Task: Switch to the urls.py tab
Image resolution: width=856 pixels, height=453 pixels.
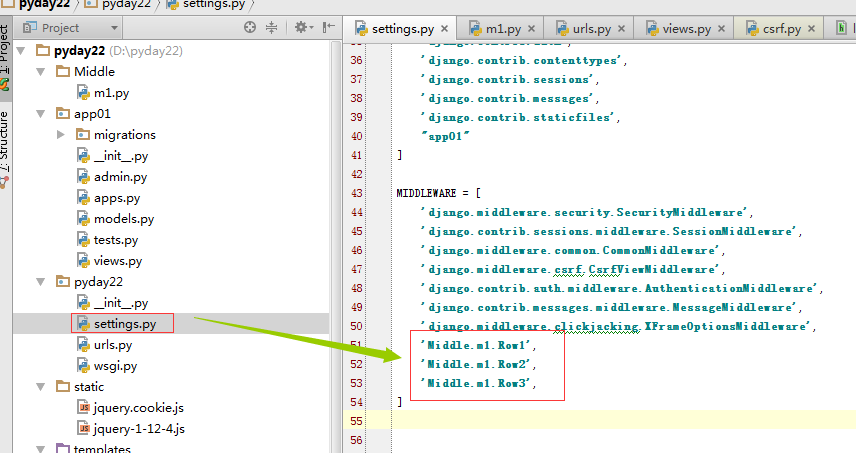Action: point(598,30)
